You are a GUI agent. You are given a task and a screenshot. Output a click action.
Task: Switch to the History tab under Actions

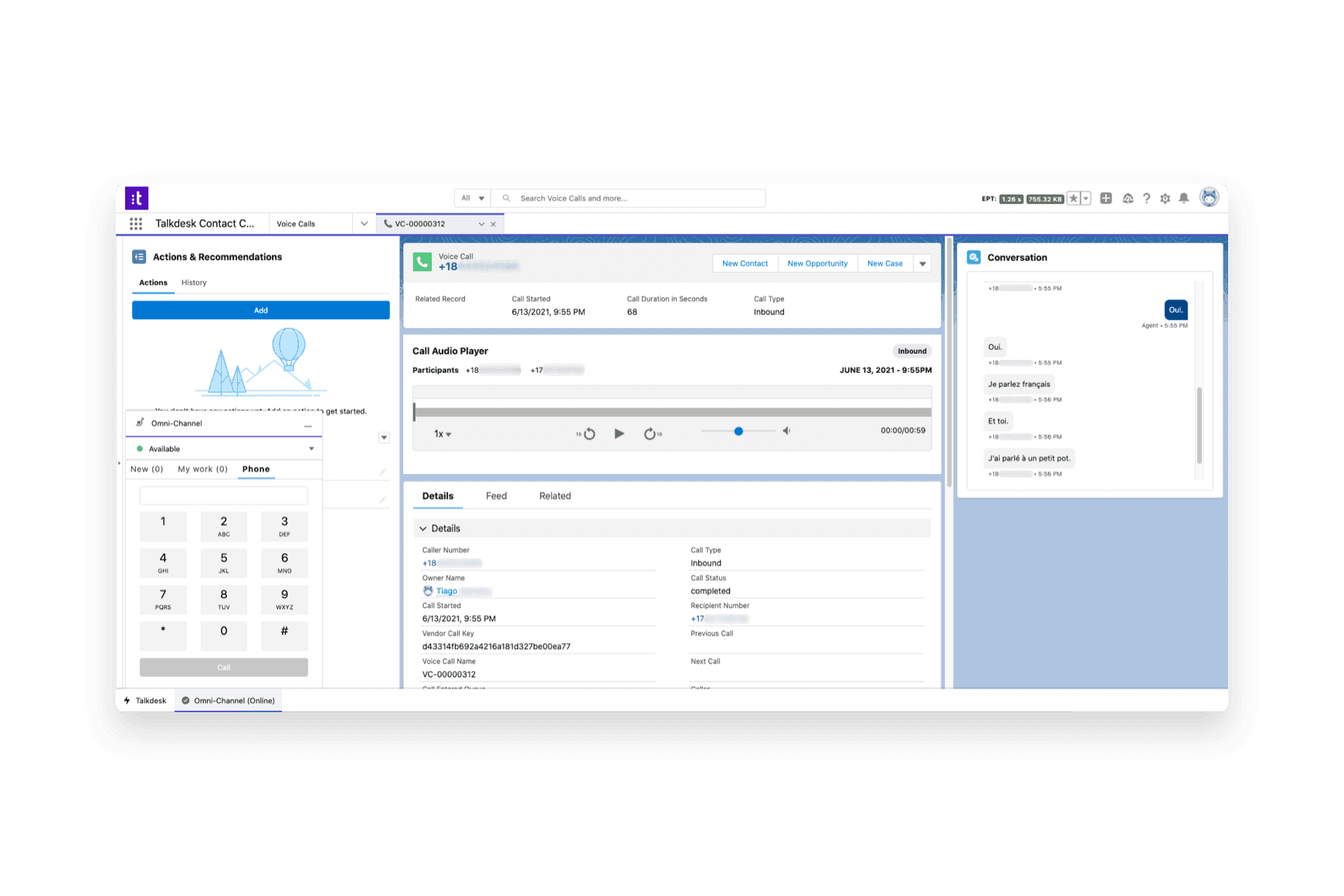[193, 282]
